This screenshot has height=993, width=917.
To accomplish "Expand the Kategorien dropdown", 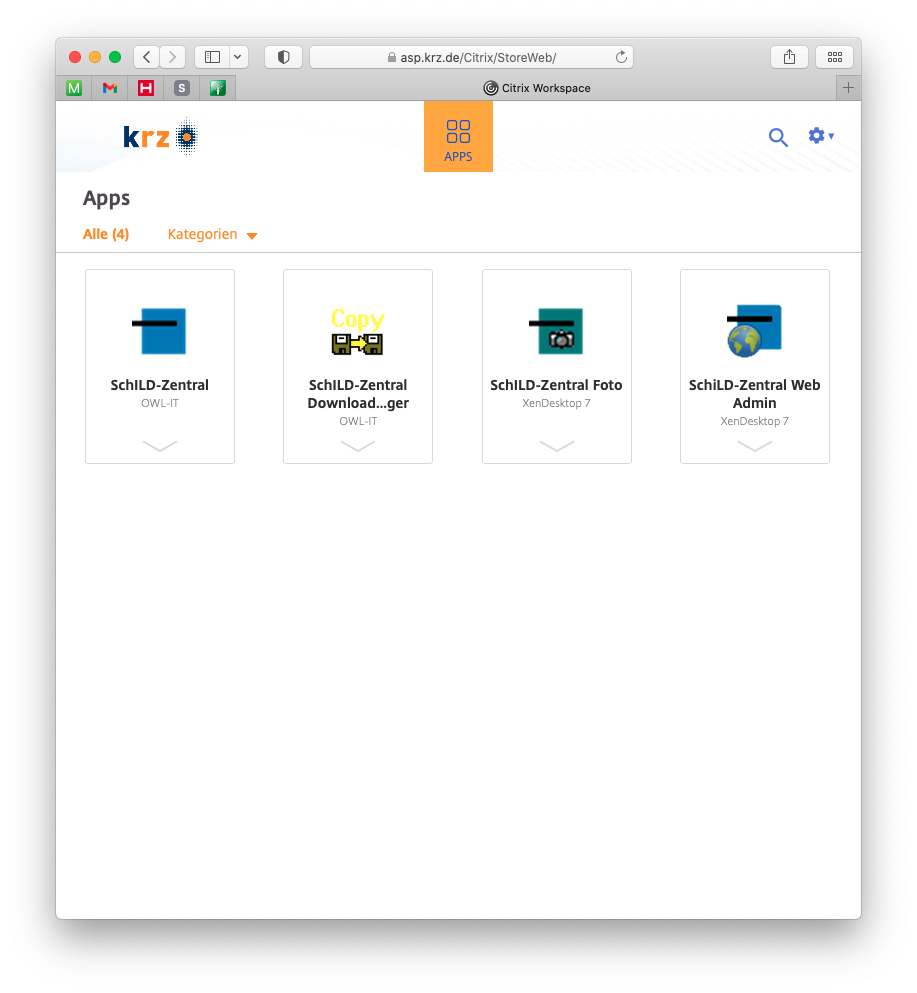I will [x=212, y=235].
